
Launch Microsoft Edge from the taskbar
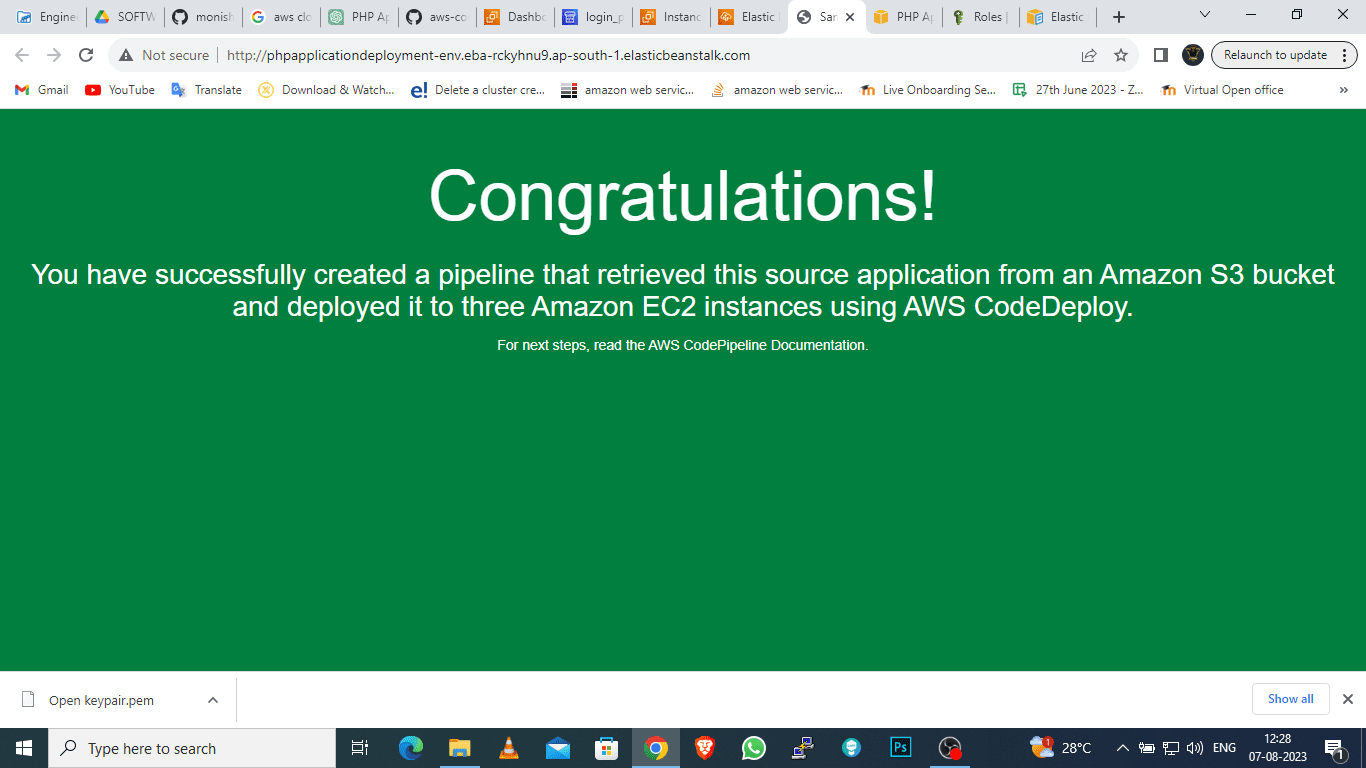click(410, 748)
